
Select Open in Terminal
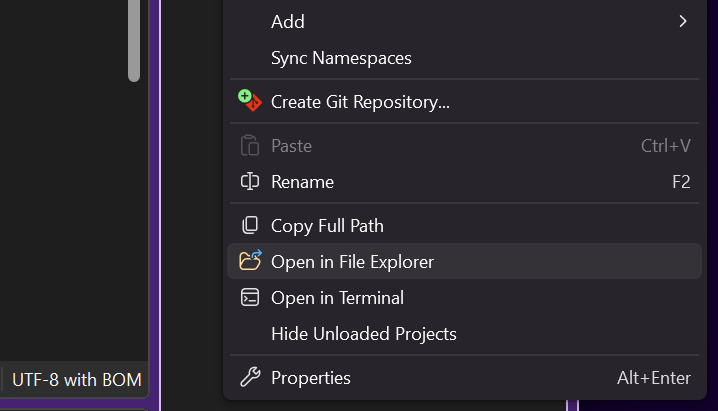coord(337,298)
